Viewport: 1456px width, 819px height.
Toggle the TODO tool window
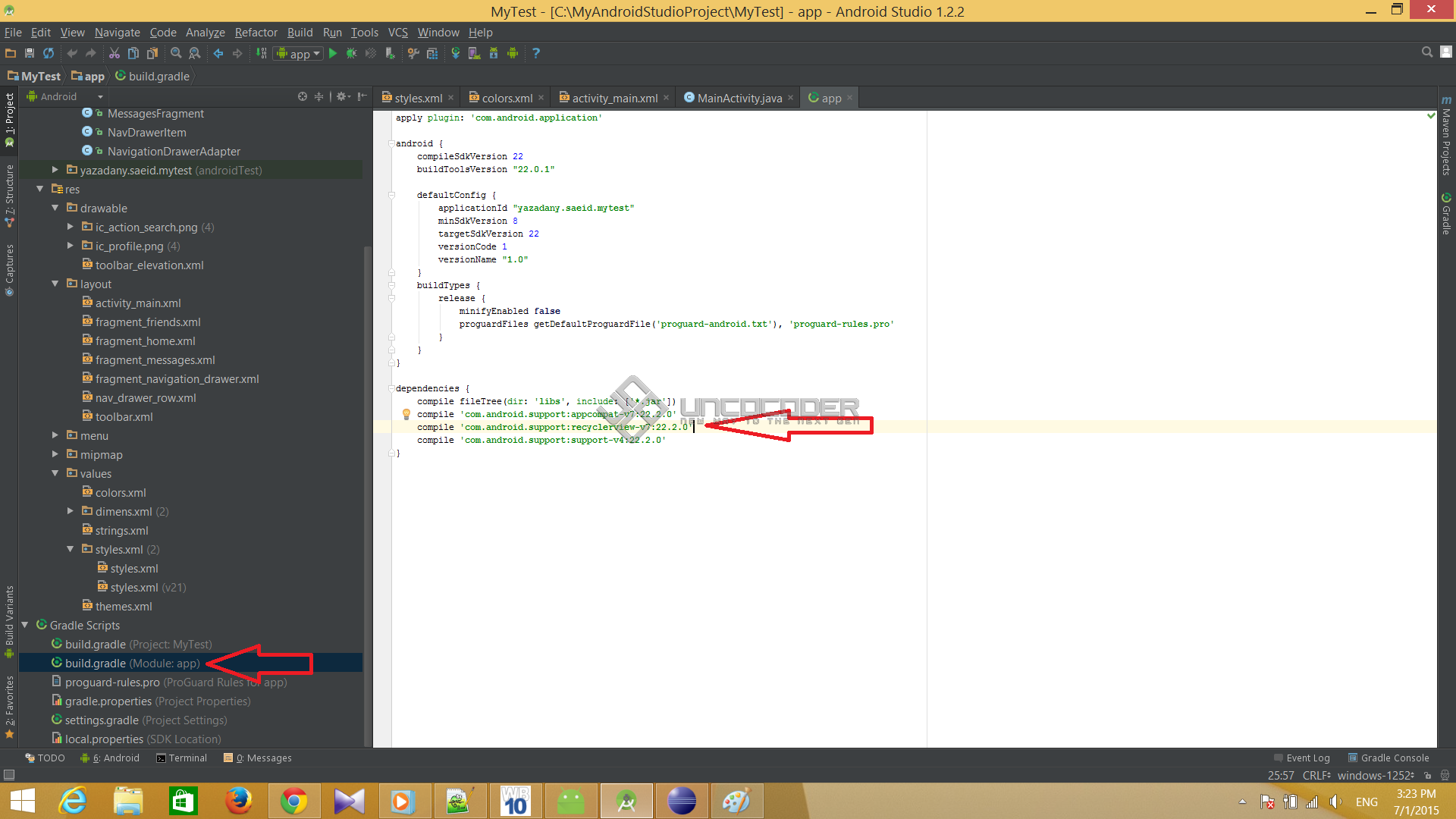pos(45,758)
